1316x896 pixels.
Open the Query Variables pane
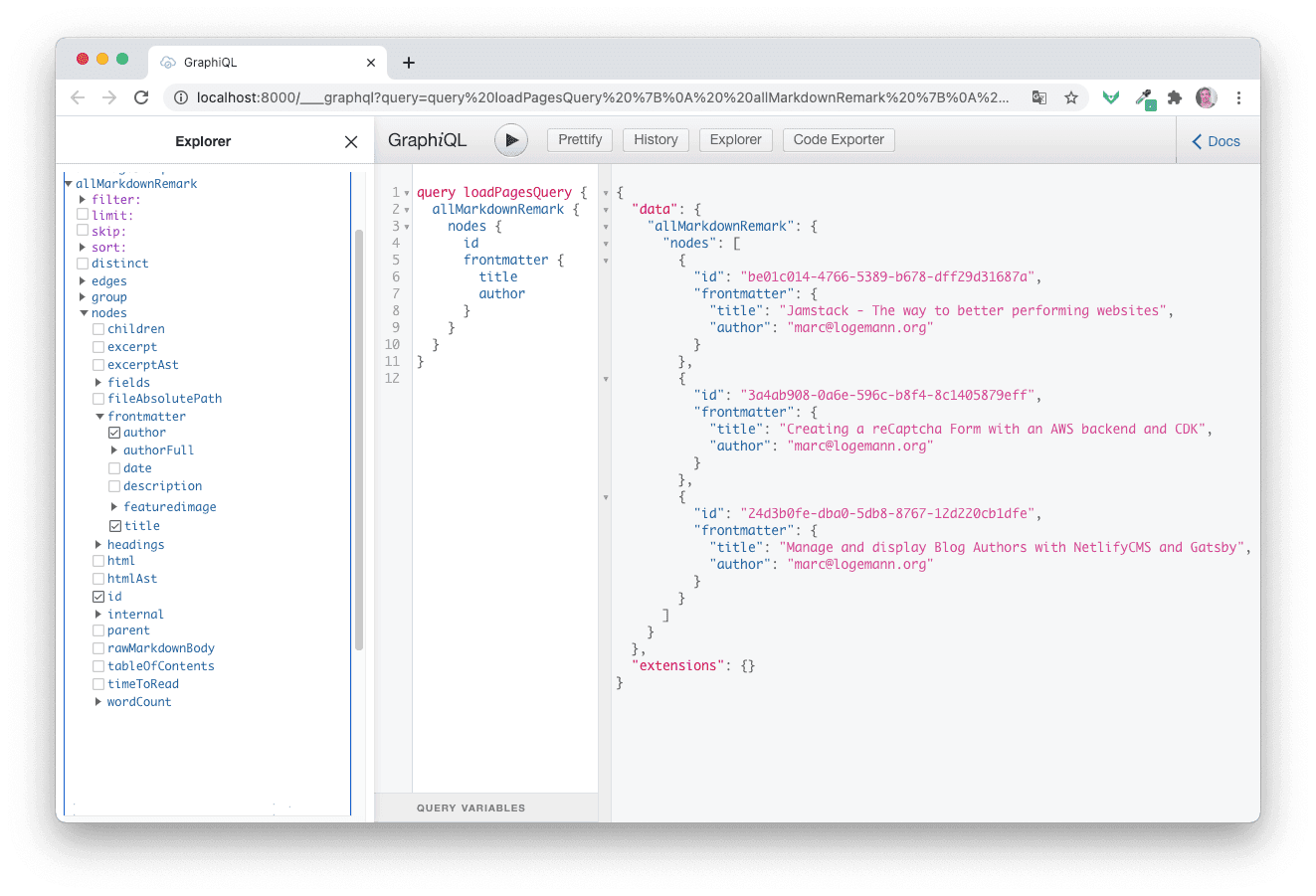click(x=486, y=807)
